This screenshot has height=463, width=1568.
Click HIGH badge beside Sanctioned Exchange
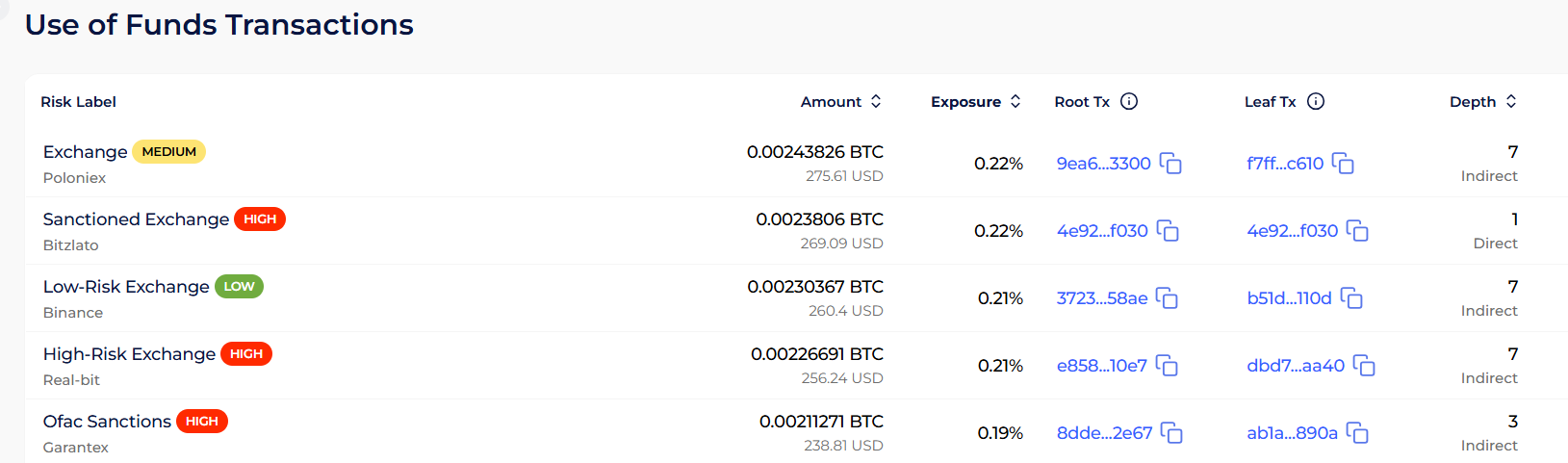pyautogui.click(x=260, y=219)
